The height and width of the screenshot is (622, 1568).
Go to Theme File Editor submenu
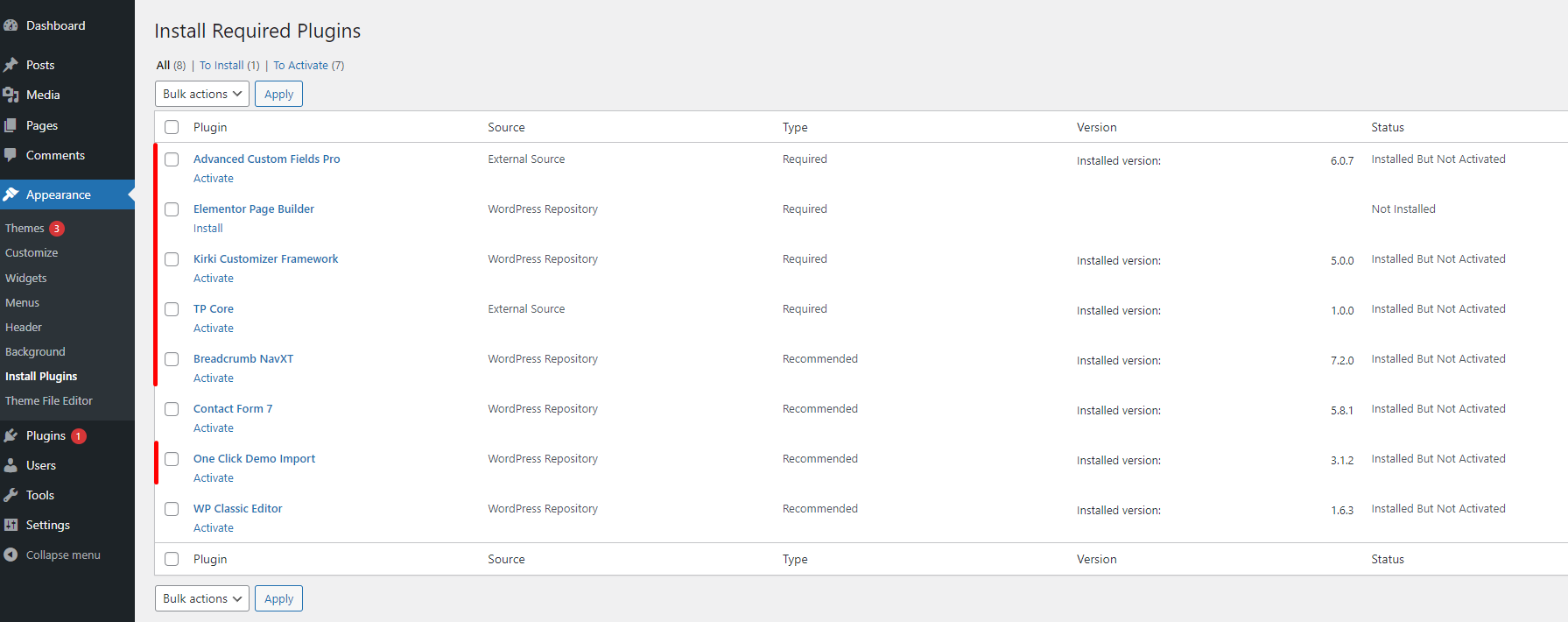point(49,400)
